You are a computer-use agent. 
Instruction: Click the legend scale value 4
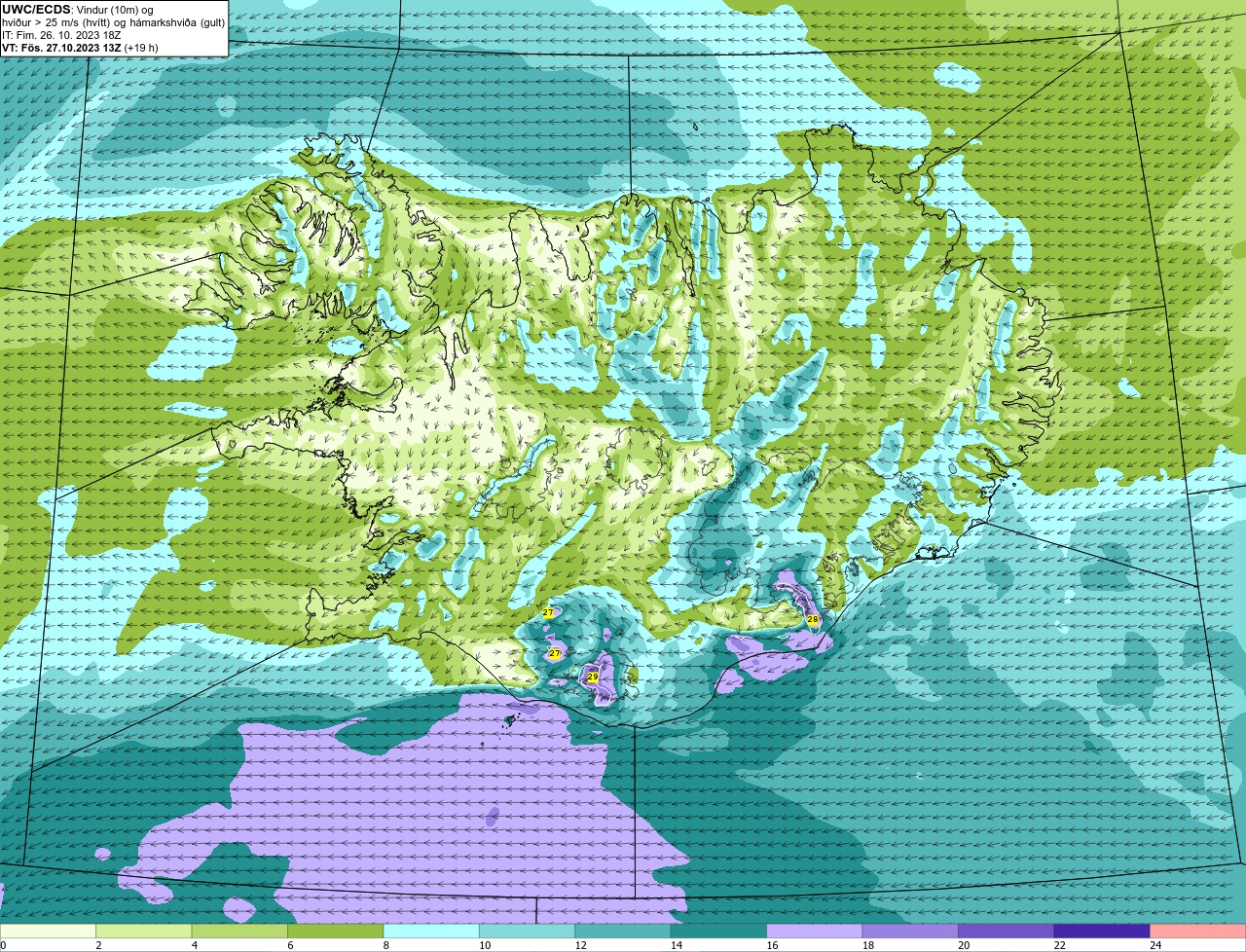[194, 945]
